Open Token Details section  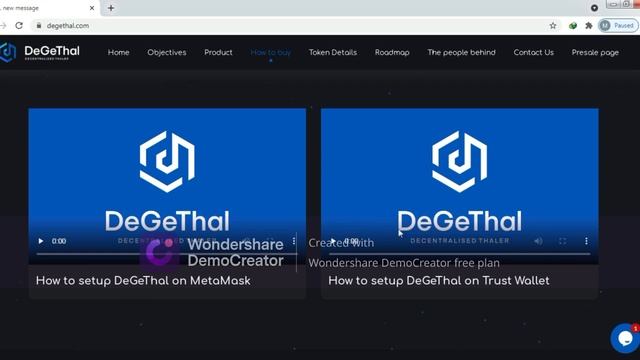(333, 52)
